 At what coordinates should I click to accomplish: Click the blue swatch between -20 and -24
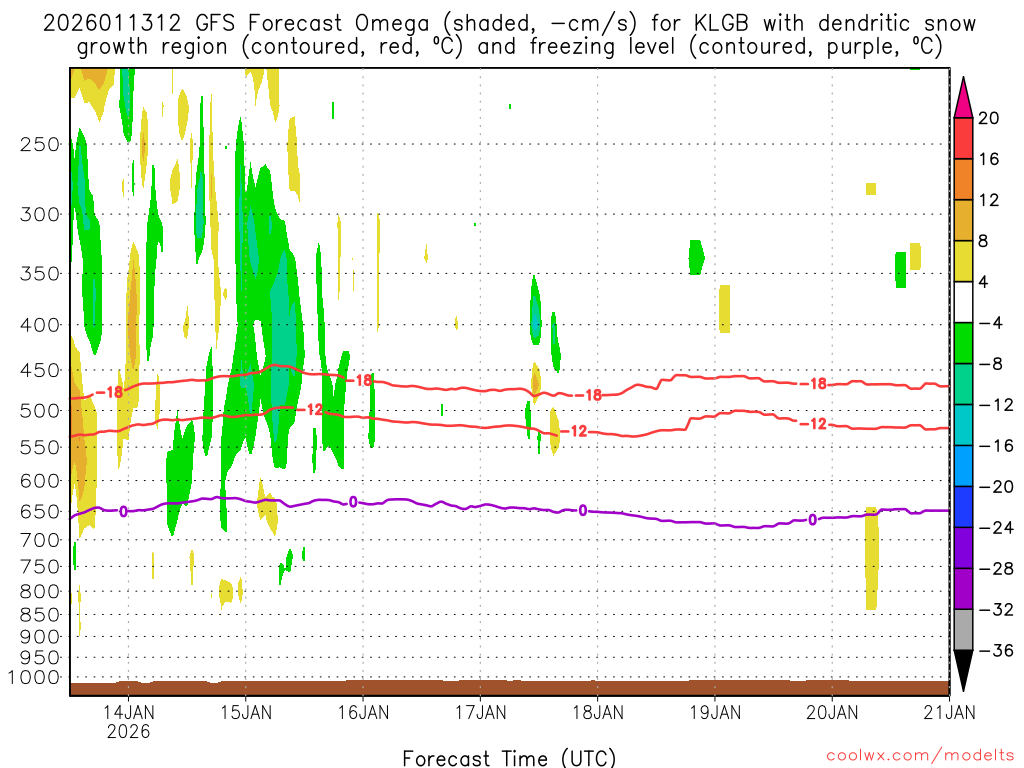pyautogui.click(x=963, y=507)
